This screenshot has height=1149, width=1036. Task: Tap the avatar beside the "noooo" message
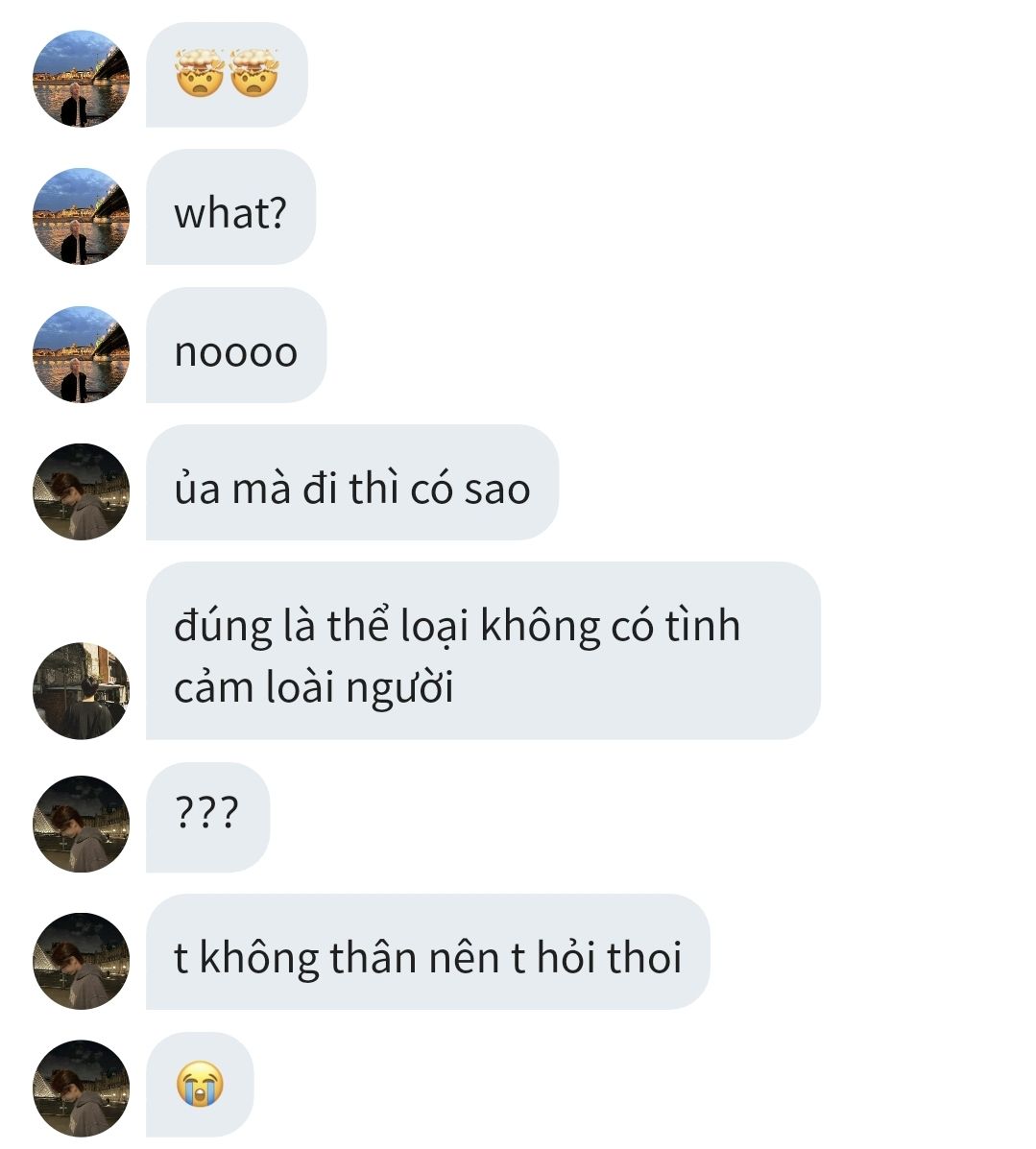[82, 354]
